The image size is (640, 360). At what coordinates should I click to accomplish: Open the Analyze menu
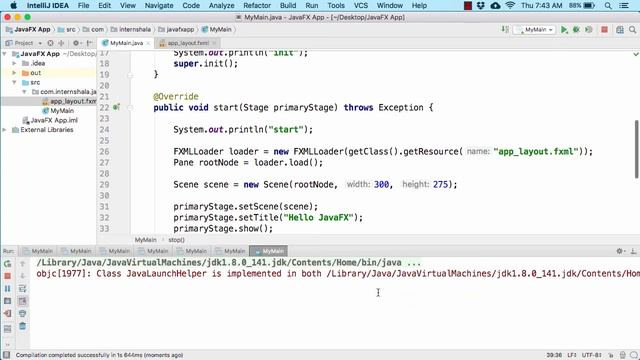pyautogui.click(x=221, y=5)
